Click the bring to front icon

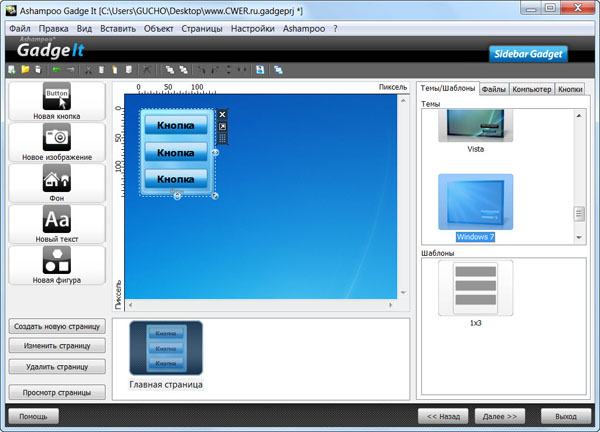click(x=170, y=70)
